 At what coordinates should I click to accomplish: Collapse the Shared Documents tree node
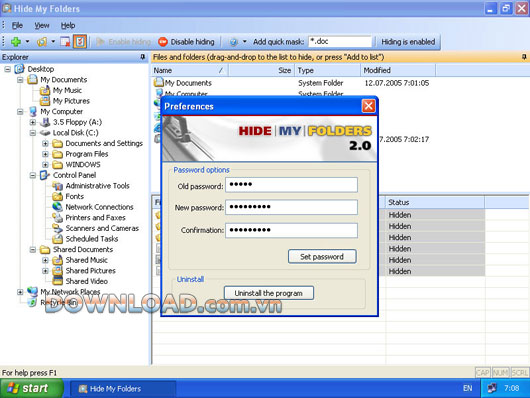(x=33, y=250)
